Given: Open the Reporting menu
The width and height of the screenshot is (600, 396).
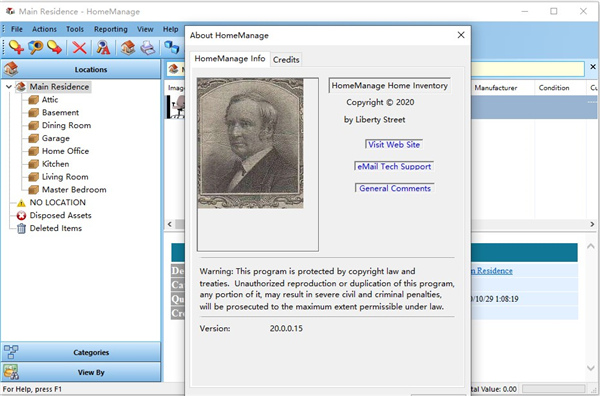Looking at the screenshot, I should pos(111,29).
